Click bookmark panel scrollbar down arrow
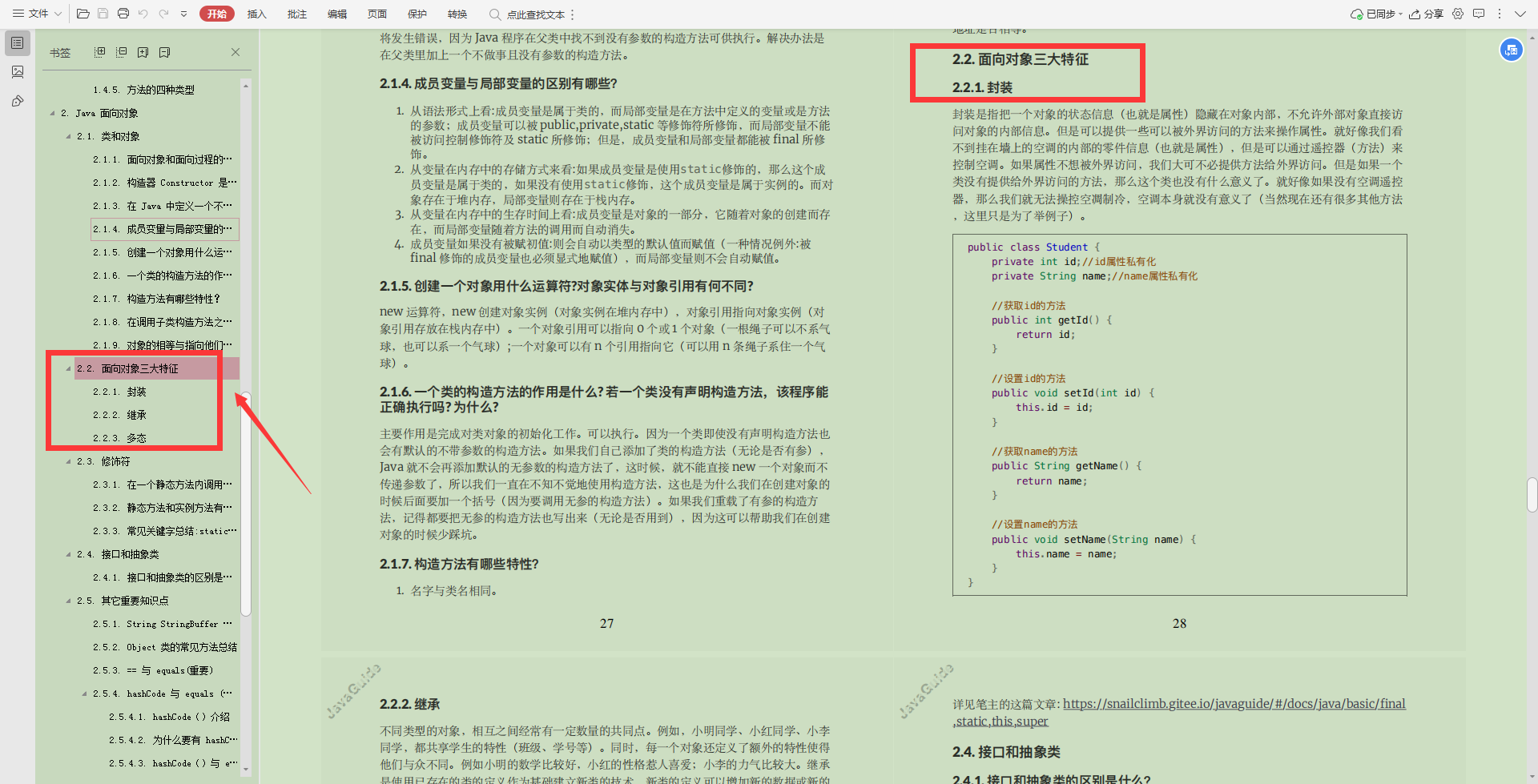The image size is (1538, 784). point(246,770)
